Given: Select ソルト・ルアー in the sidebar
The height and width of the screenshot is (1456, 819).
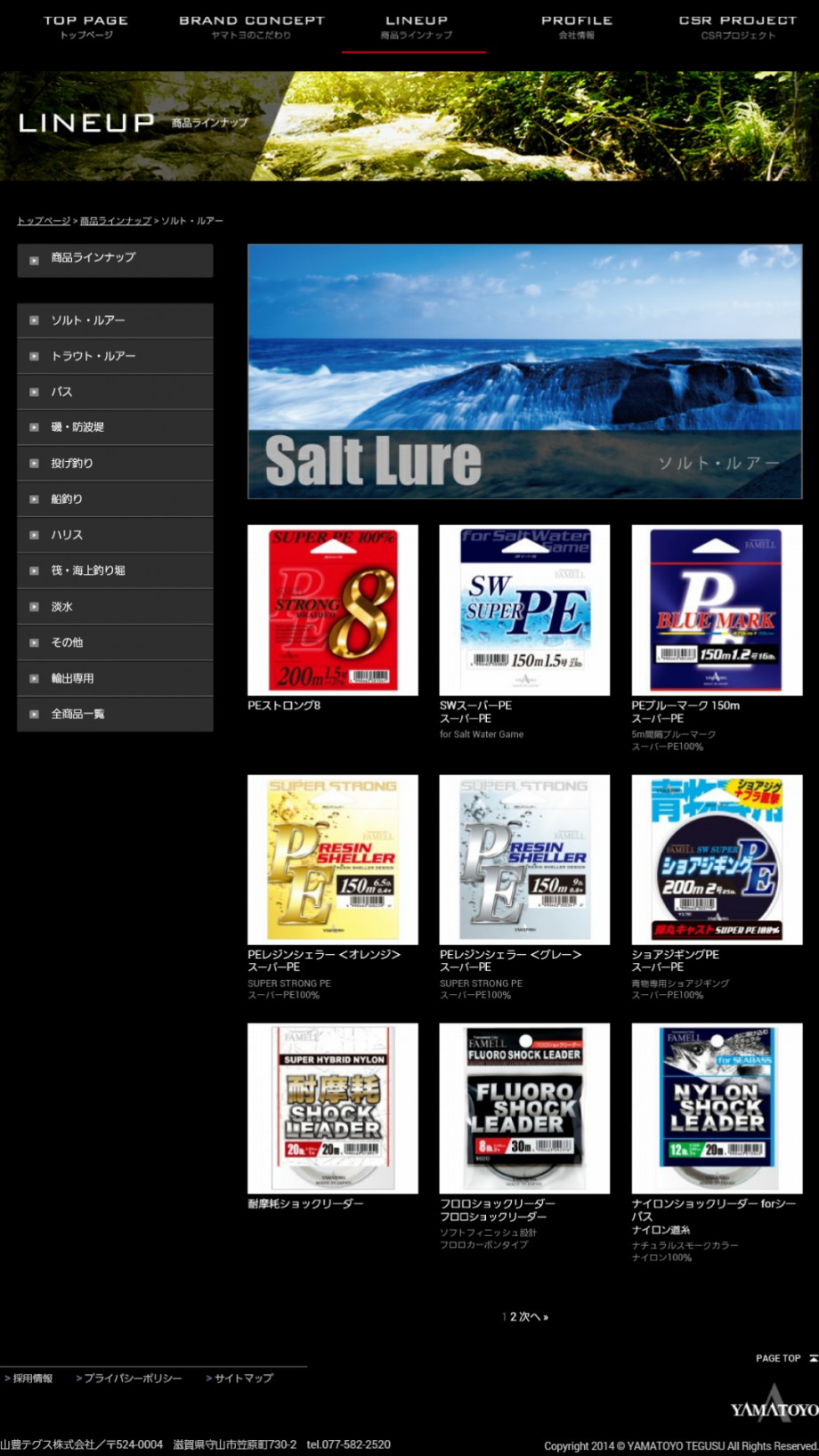Looking at the screenshot, I should coord(115,320).
